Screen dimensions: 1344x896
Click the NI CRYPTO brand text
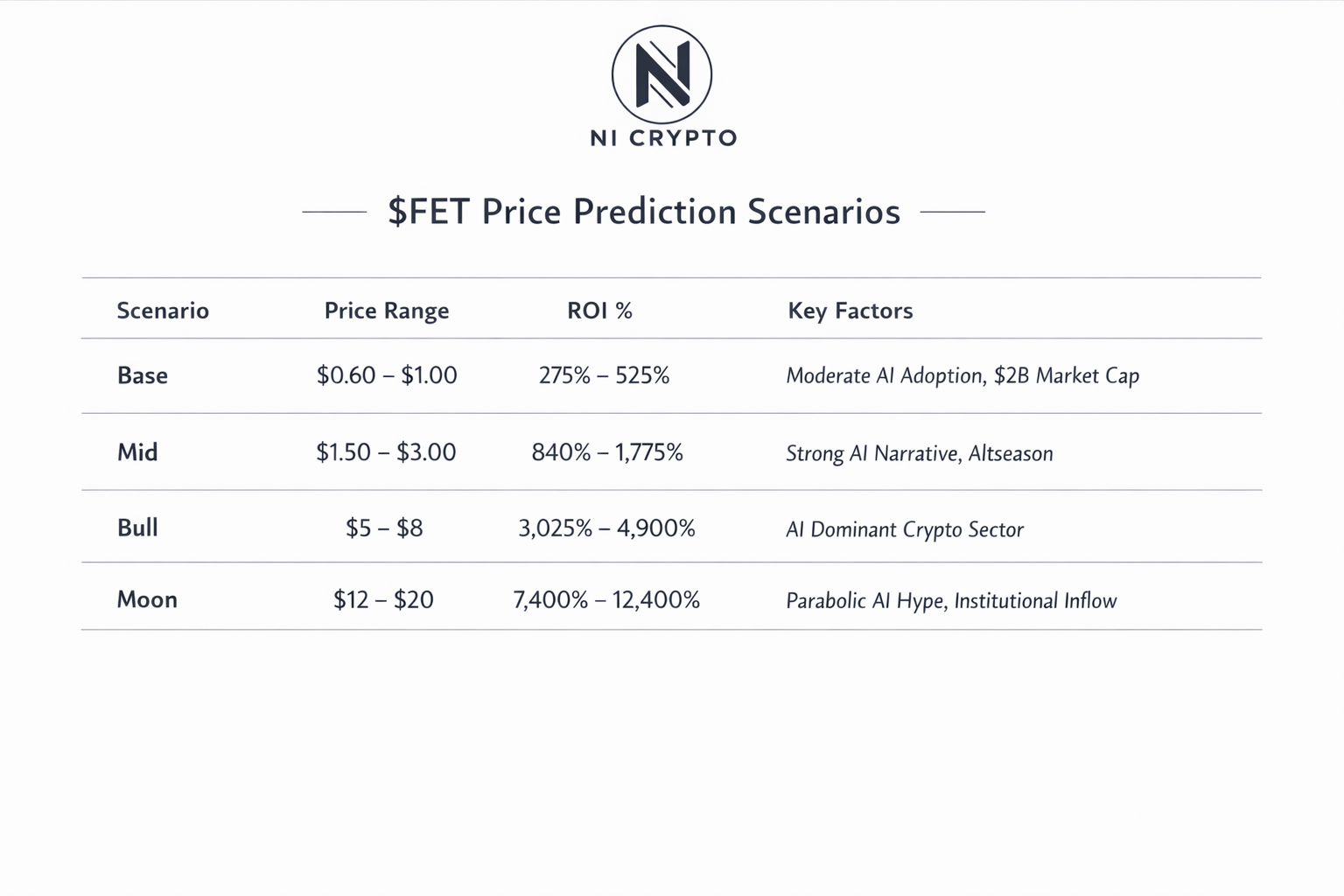click(663, 138)
